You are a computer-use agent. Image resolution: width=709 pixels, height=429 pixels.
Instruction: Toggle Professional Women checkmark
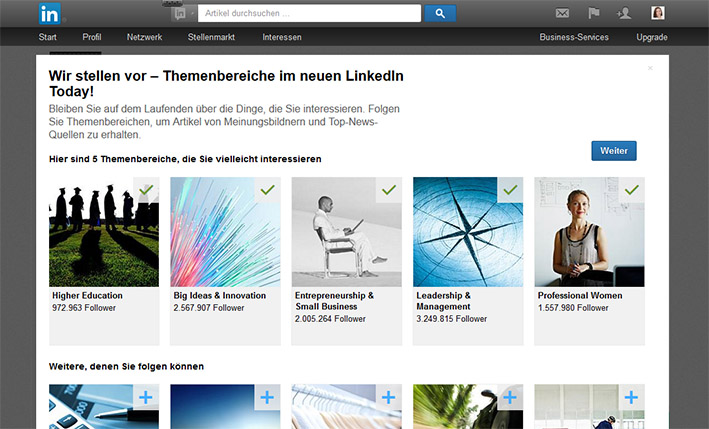point(632,190)
